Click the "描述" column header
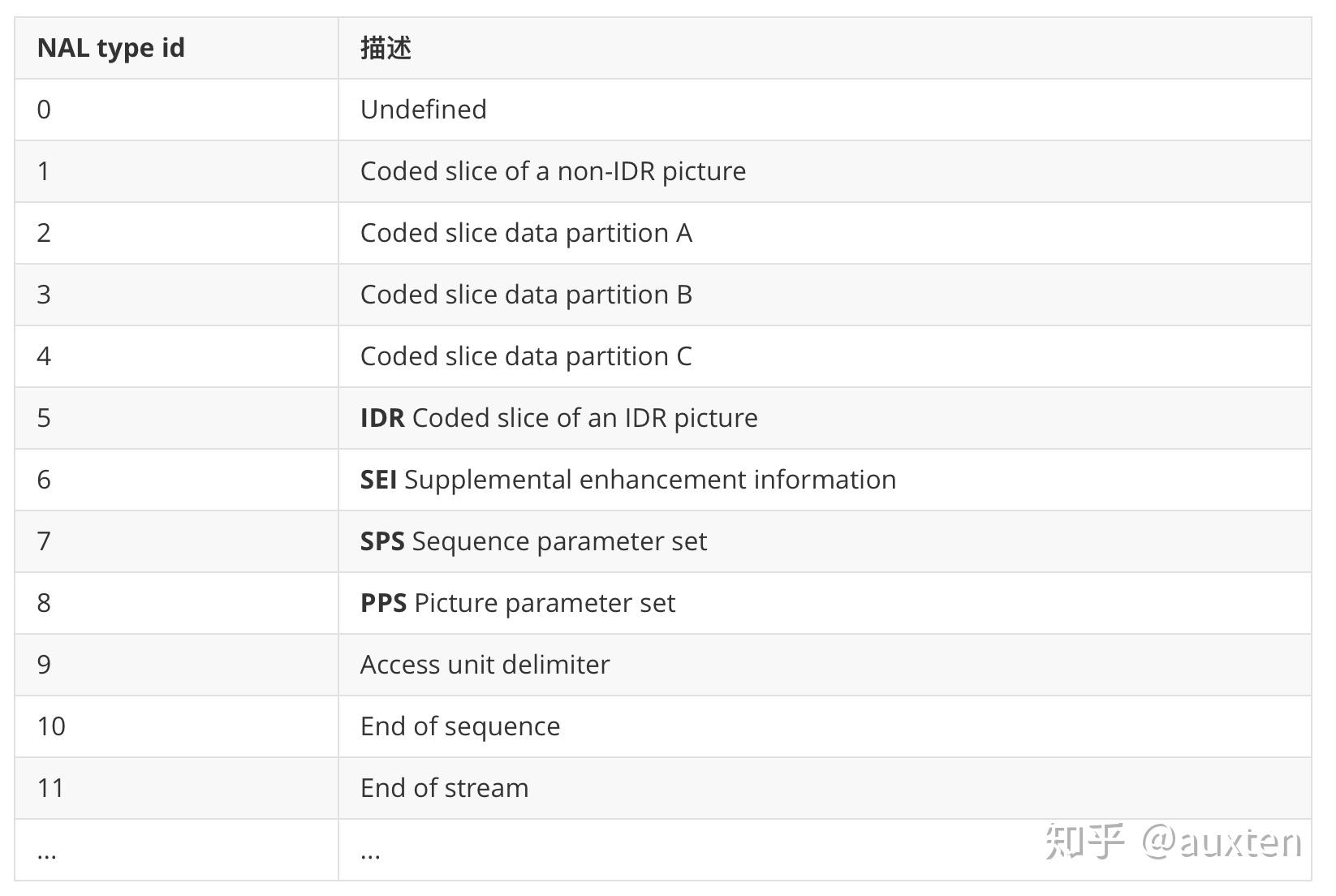Image resolution: width=1336 pixels, height=896 pixels. 386,48
